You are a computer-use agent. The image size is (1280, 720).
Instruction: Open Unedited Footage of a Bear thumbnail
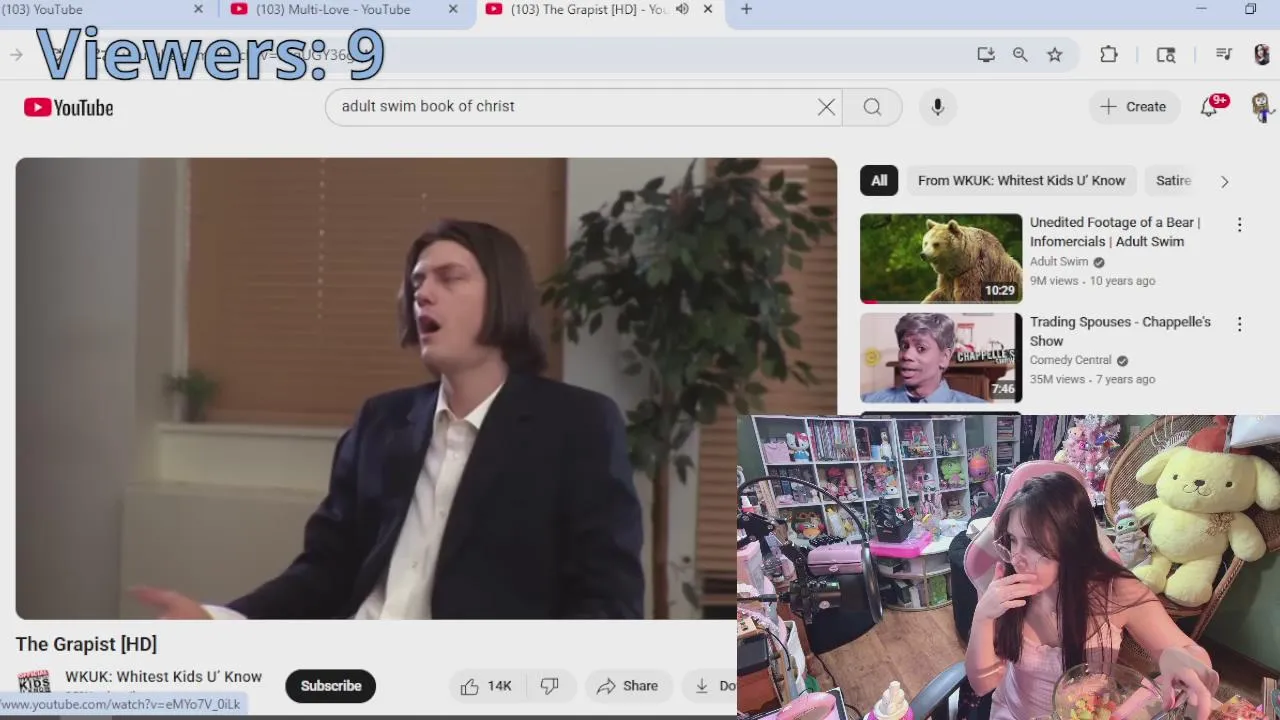pyautogui.click(x=941, y=258)
